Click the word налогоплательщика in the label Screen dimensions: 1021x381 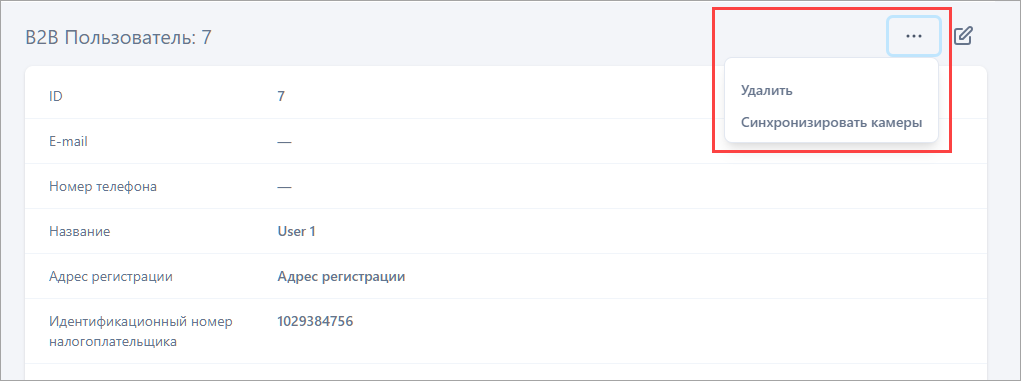pos(113,341)
